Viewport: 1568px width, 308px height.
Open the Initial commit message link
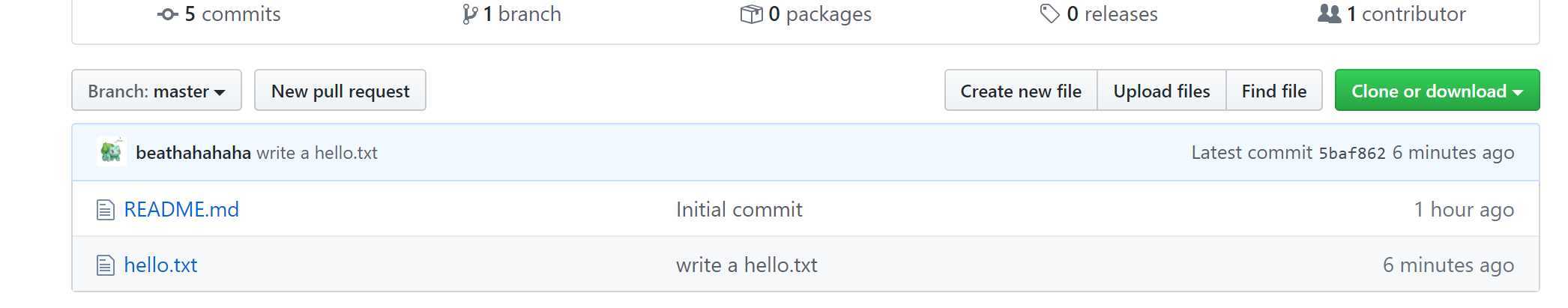pos(739,210)
